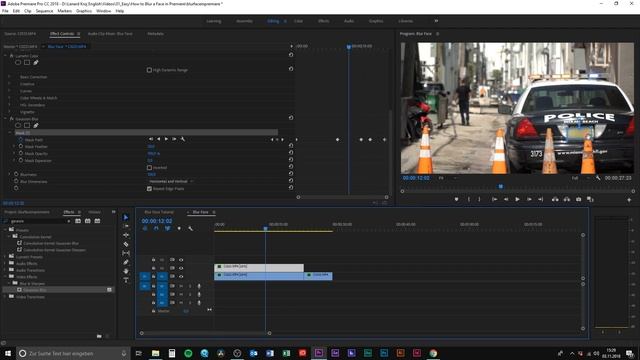Viewport: 640px width, 360px height.
Task: Click Export Frame camera icon
Action: tap(578, 199)
